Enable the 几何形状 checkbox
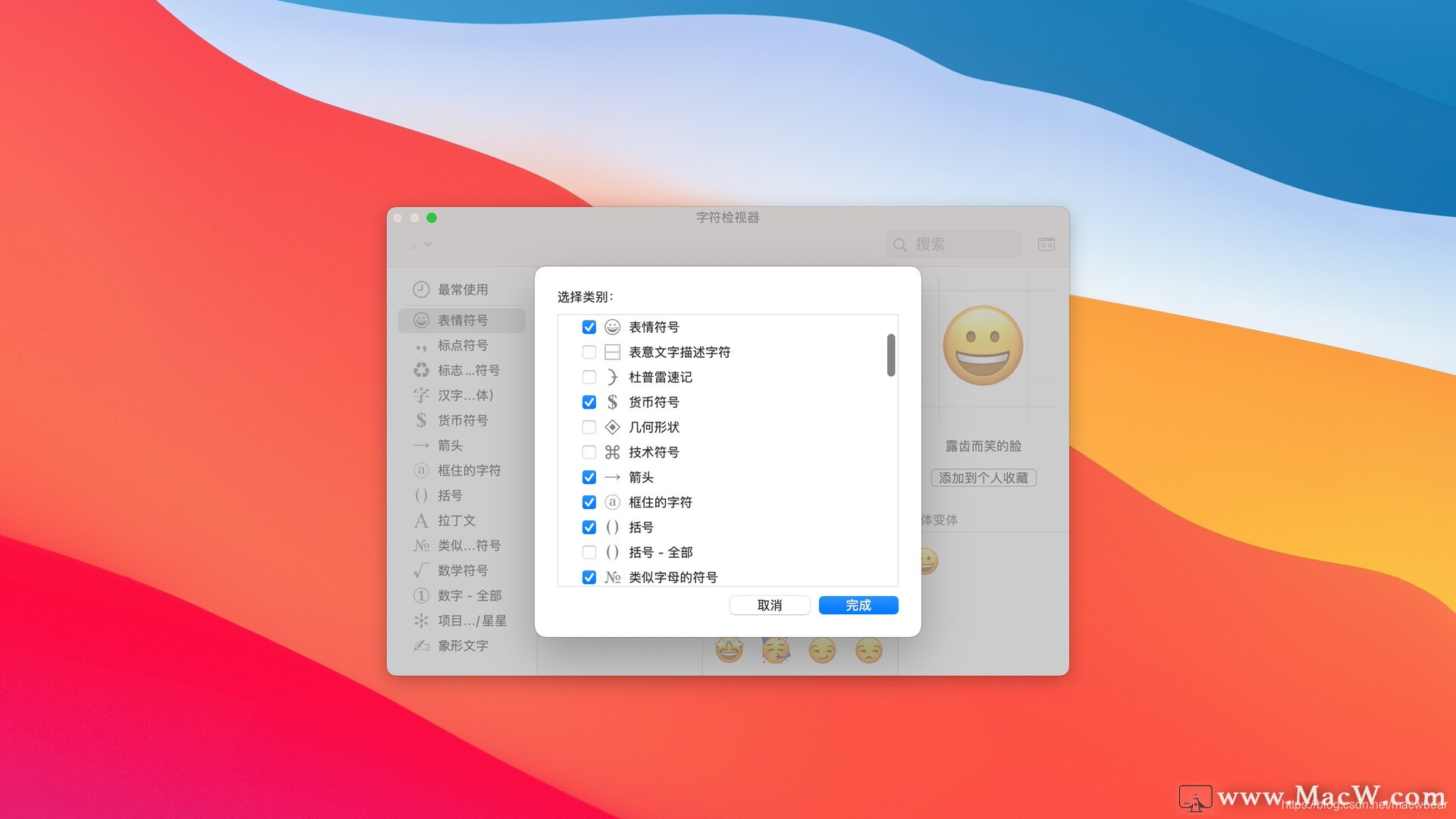This screenshot has height=819, width=1456. [589, 427]
